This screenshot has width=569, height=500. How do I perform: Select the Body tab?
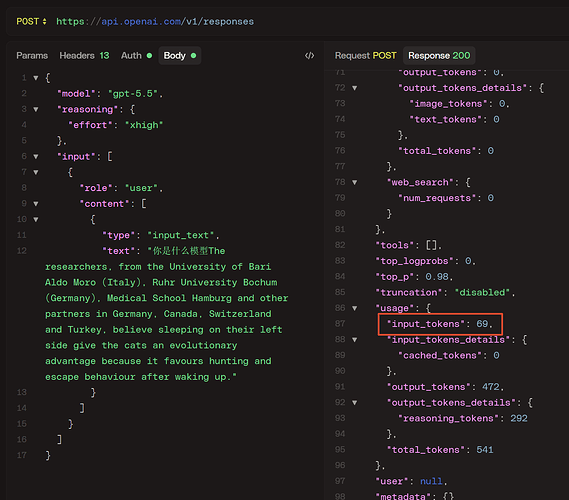(x=180, y=56)
